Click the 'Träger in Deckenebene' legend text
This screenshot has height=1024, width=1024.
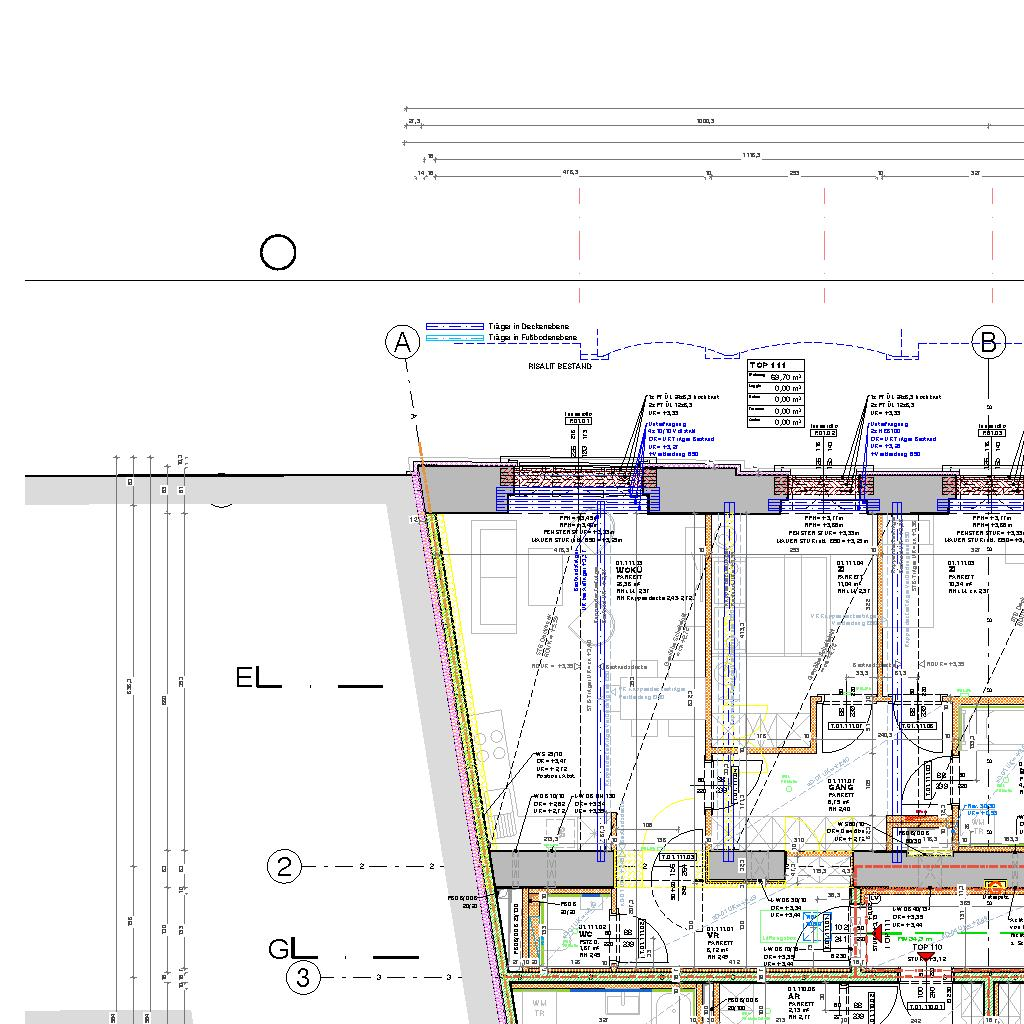[x=528, y=326]
